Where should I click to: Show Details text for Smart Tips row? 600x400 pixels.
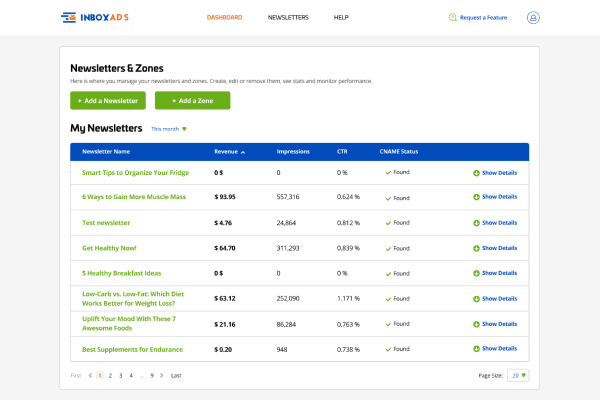point(499,173)
